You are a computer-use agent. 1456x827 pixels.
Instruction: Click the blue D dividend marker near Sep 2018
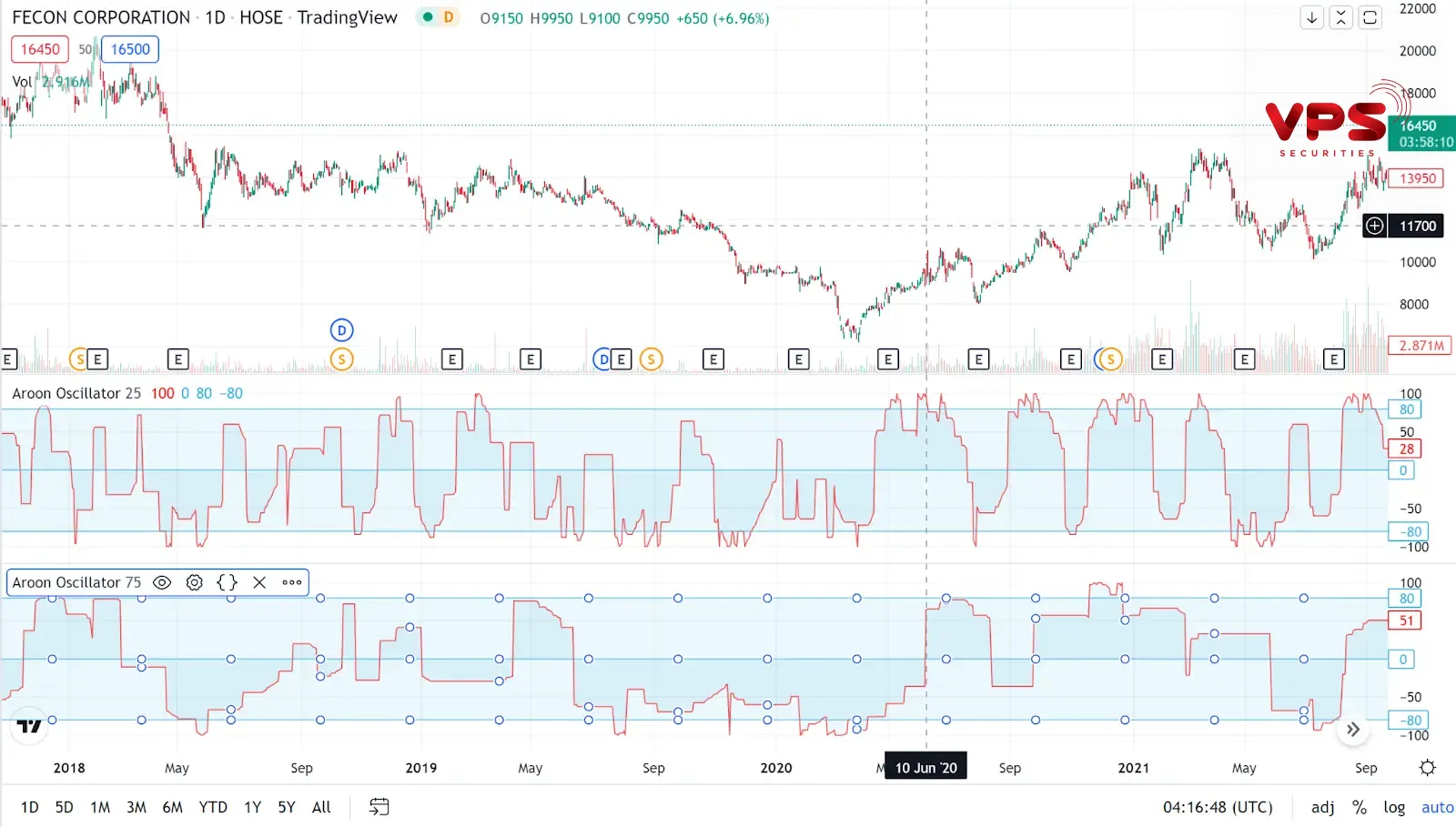[341, 330]
